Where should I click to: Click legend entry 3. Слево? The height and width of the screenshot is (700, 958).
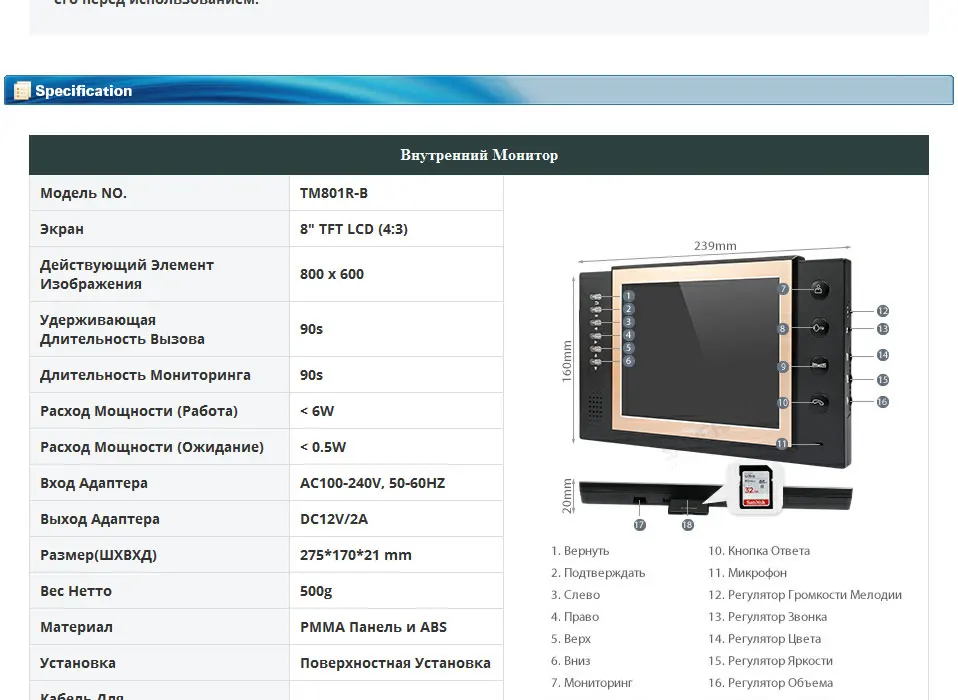click(x=575, y=595)
